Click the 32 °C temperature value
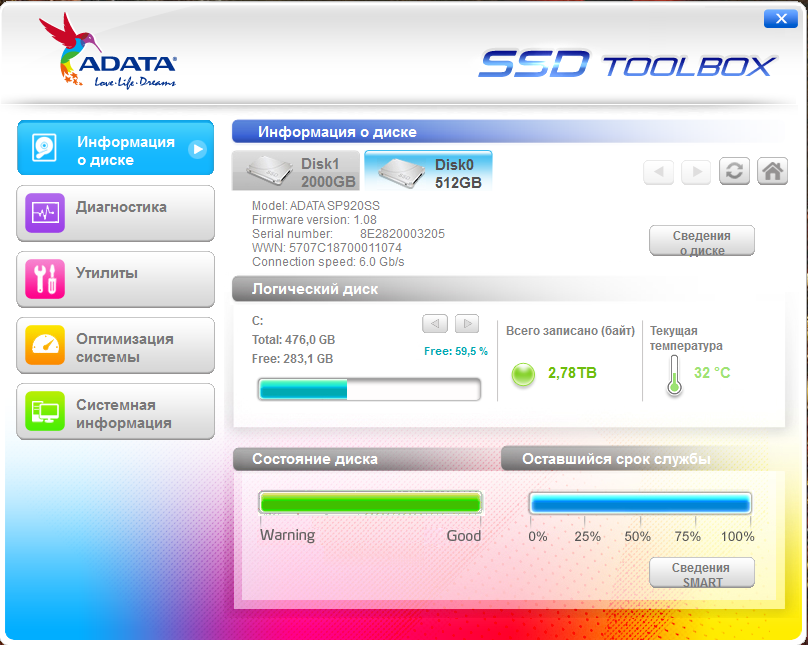This screenshot has height=645, width=808. 712,373
